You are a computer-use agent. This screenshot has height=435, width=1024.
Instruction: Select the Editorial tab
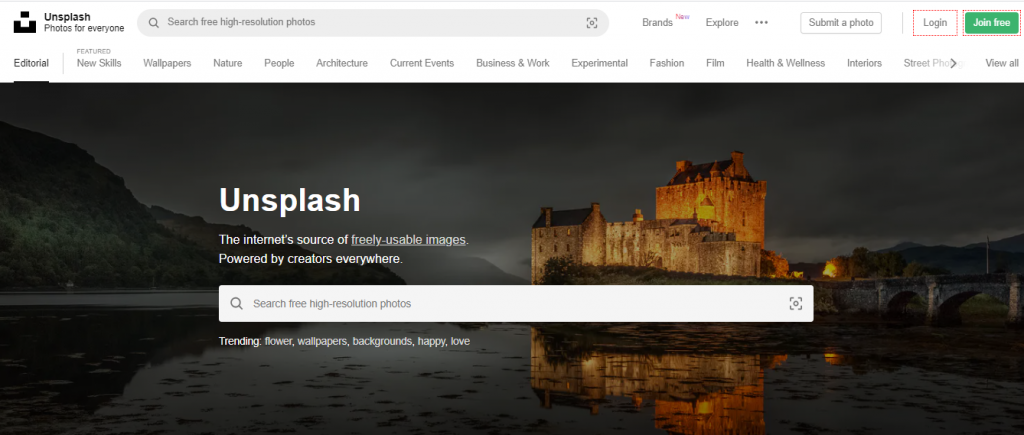click(x=31, y=63)
